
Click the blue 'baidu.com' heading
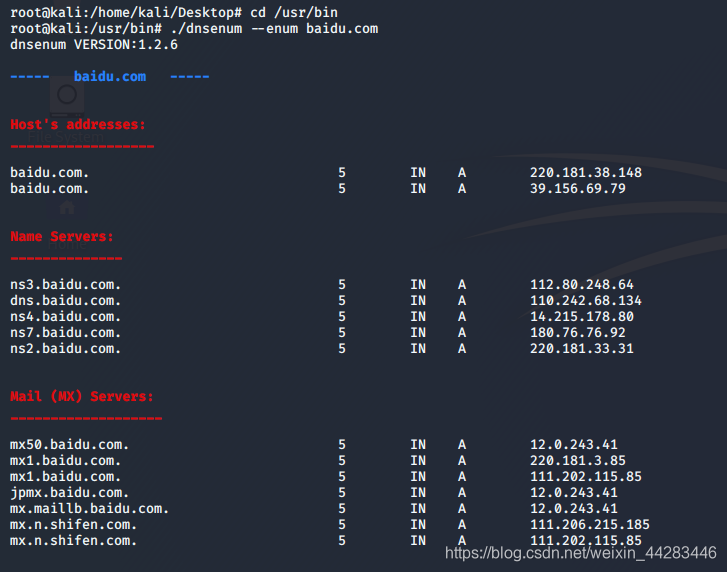point(110,76)
